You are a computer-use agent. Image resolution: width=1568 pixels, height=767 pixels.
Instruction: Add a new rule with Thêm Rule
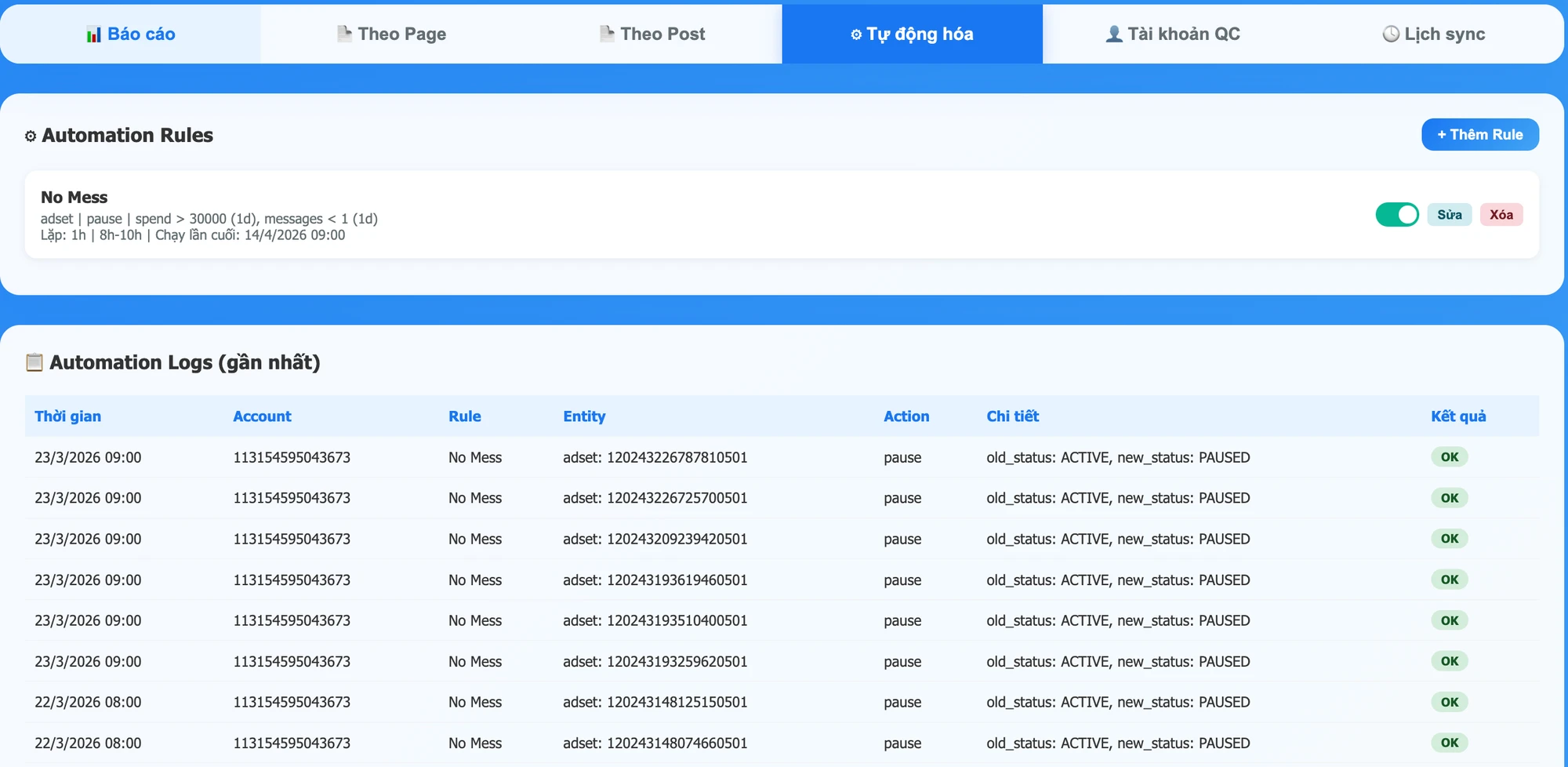click(x=1480, y=135)
